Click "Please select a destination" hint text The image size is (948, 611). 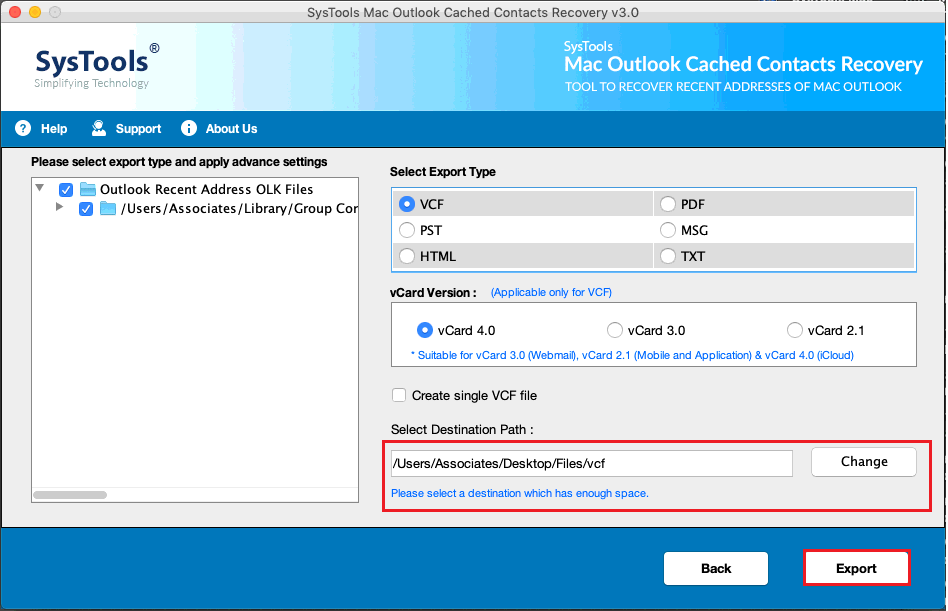pyautogui.click(x=520, y=493)
